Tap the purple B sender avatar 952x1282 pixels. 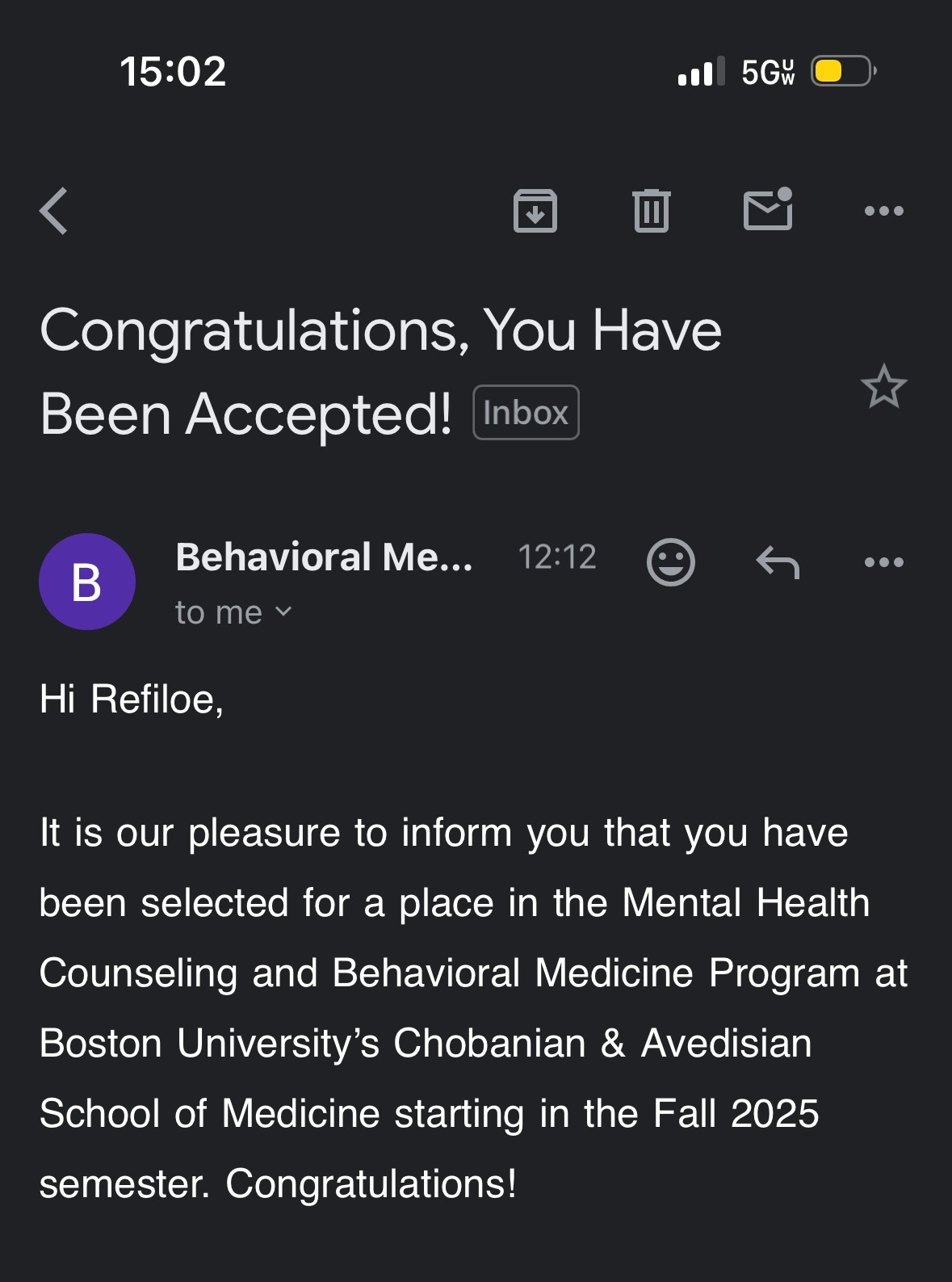87,582
